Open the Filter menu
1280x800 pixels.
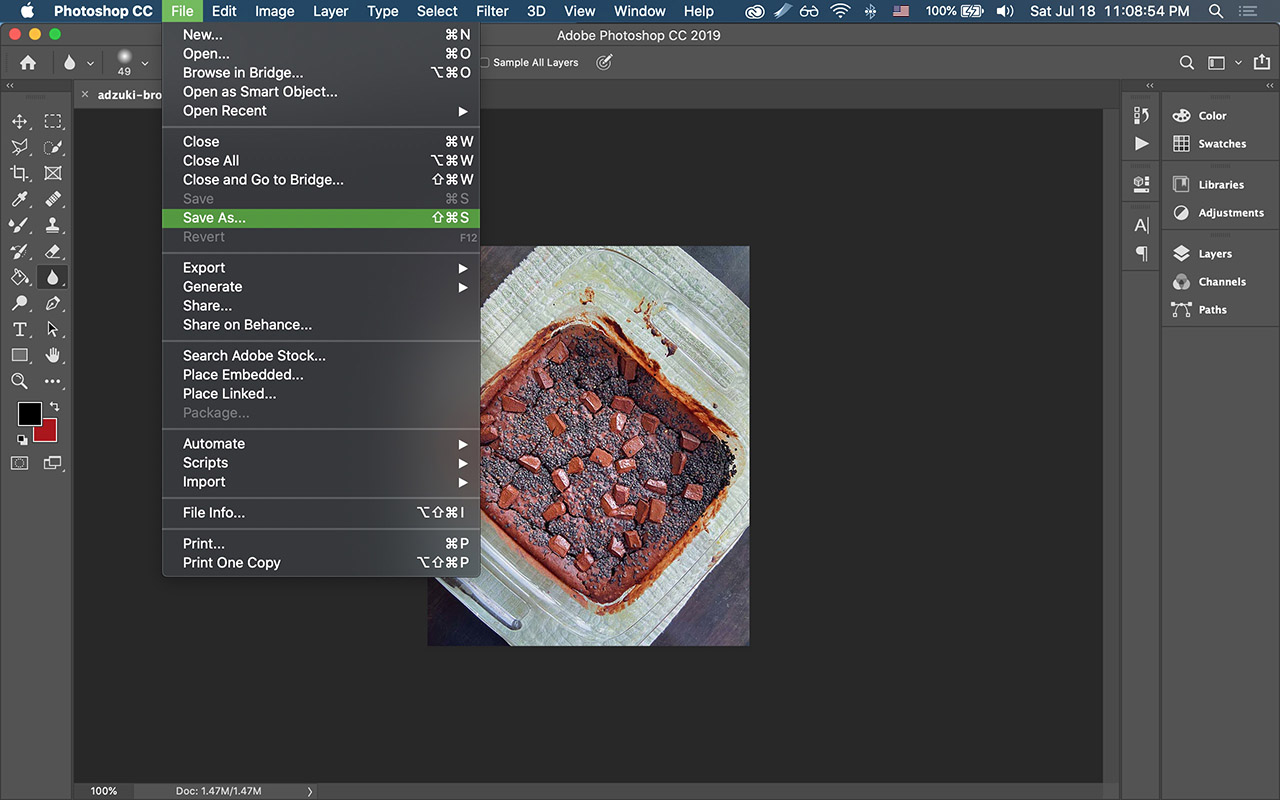click(x=492, y=11)
